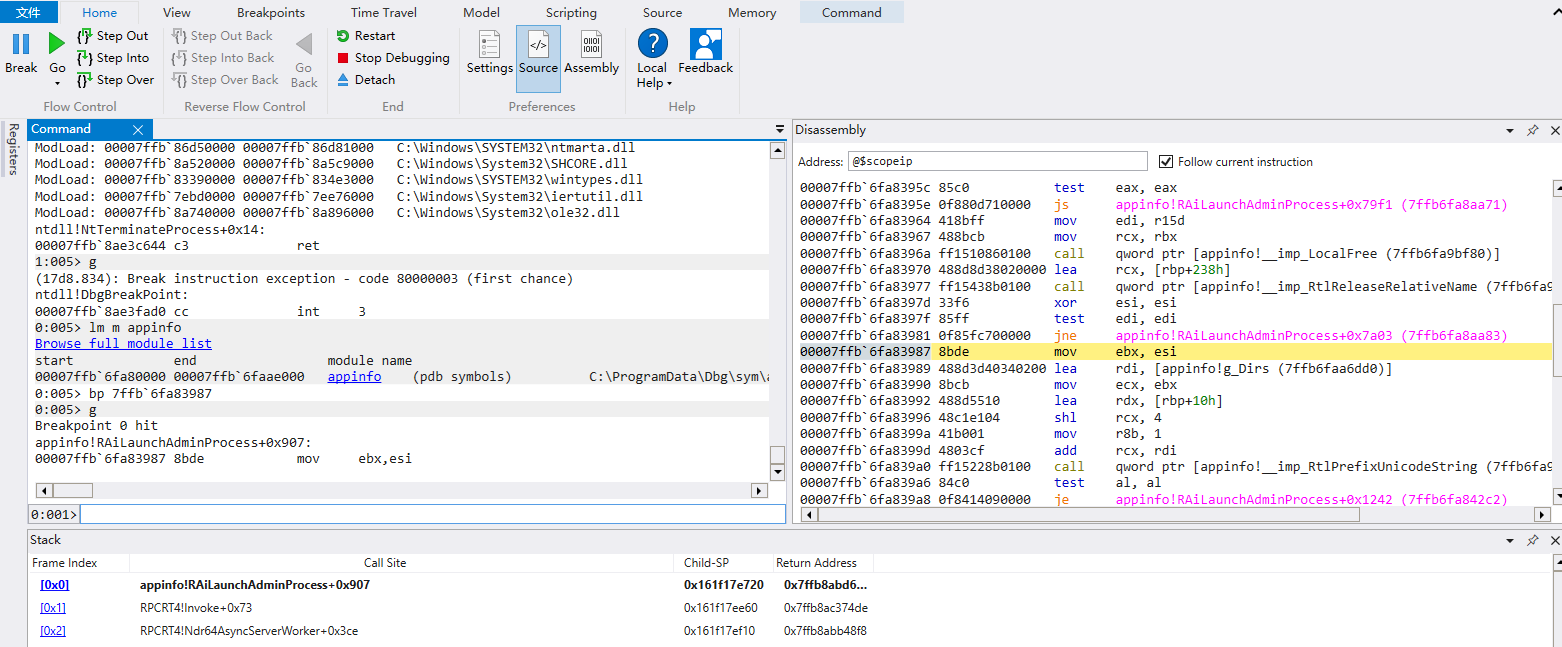This screenshot has width=1562, height=647.
Task: Click the Step Out button
Action: (112, 36)
